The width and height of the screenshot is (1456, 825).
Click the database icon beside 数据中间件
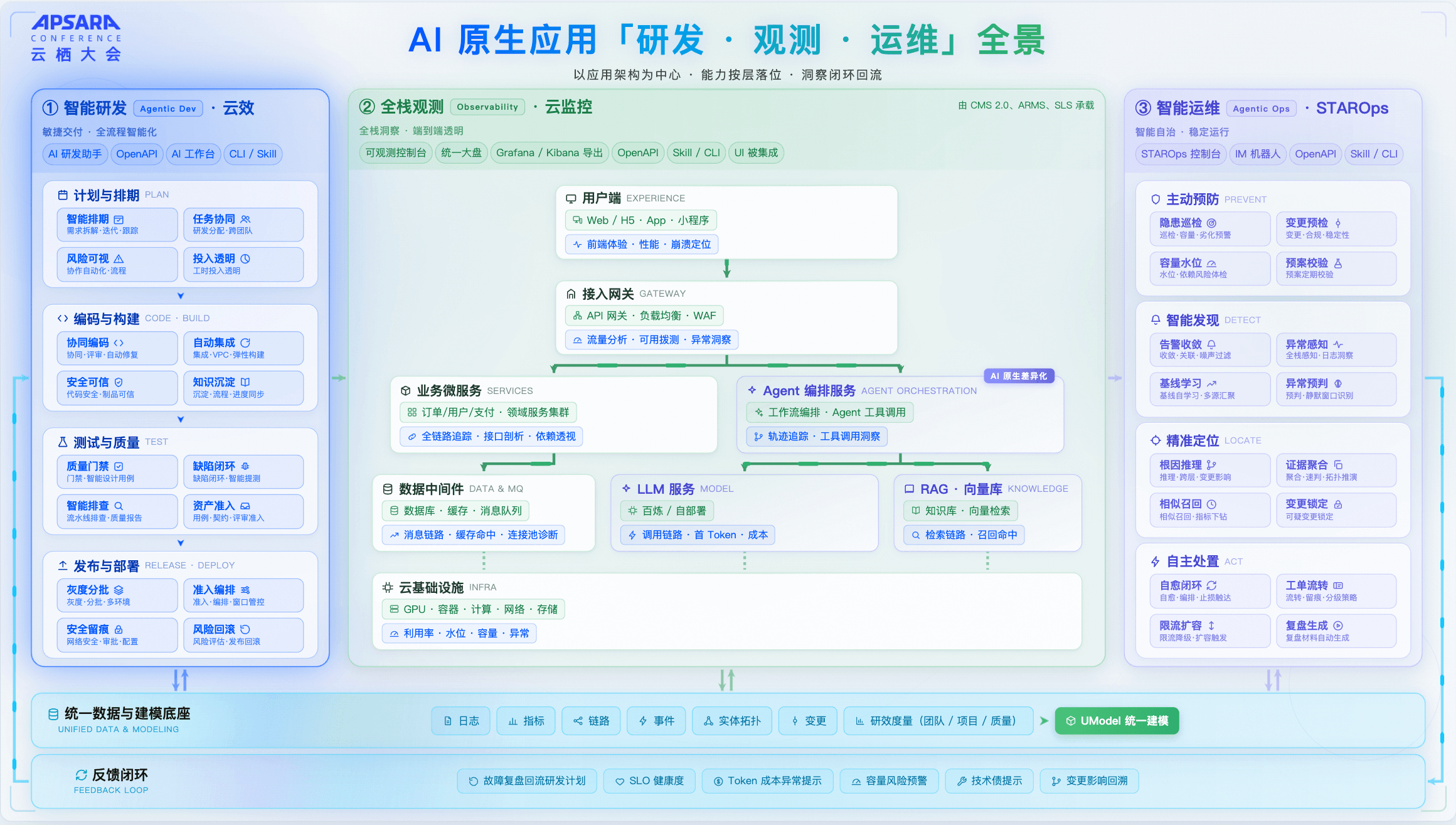(388, 489)
